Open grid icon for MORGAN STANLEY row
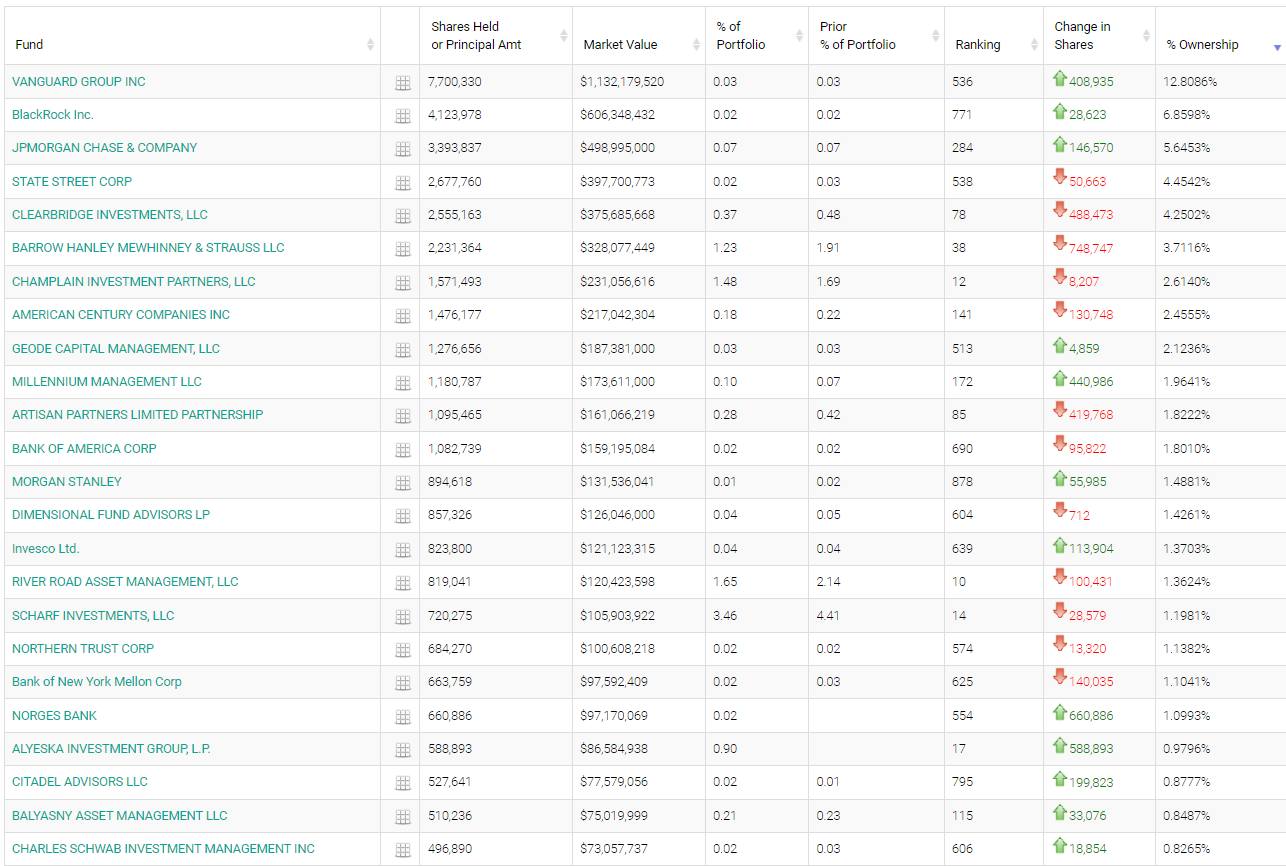 403,483
